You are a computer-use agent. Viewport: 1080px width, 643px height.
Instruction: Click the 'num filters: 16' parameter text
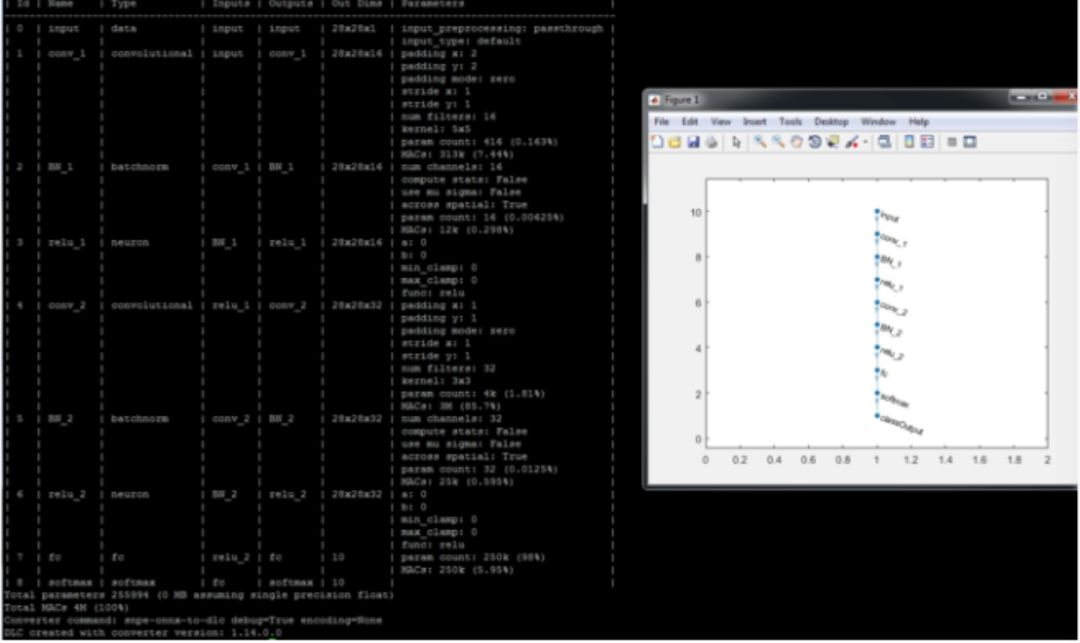pos(448,117)
